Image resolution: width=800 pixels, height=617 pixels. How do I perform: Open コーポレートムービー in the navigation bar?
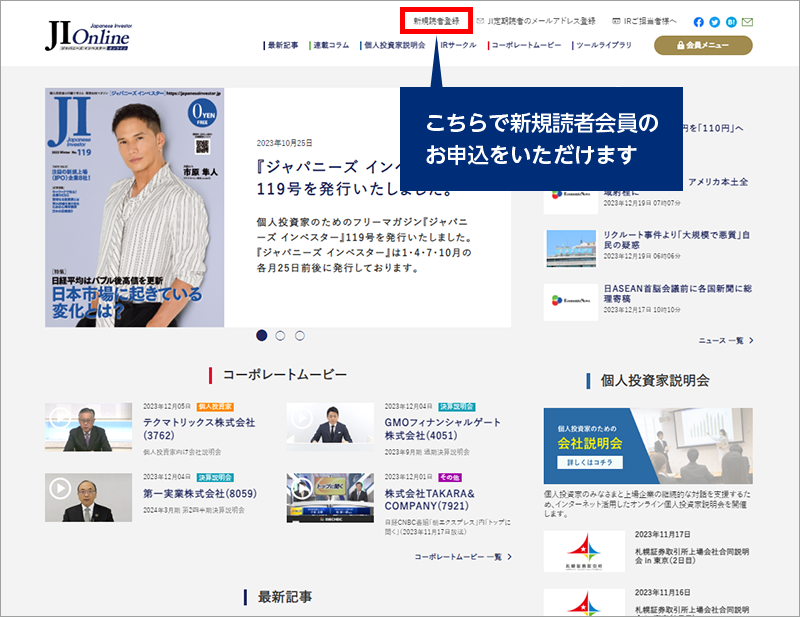(x=526, y=45)
